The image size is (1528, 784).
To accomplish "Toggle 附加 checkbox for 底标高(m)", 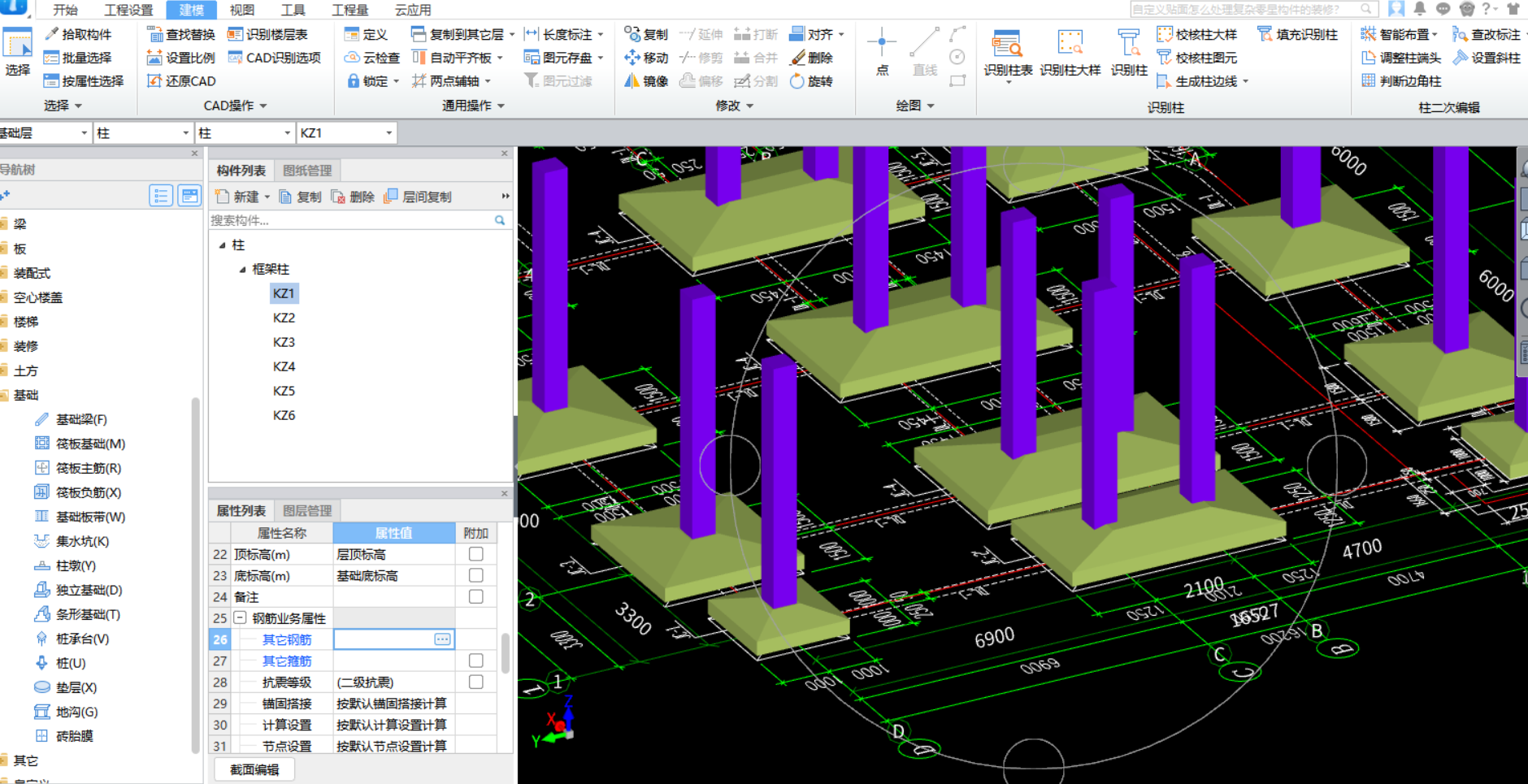I will click(476, 575).
